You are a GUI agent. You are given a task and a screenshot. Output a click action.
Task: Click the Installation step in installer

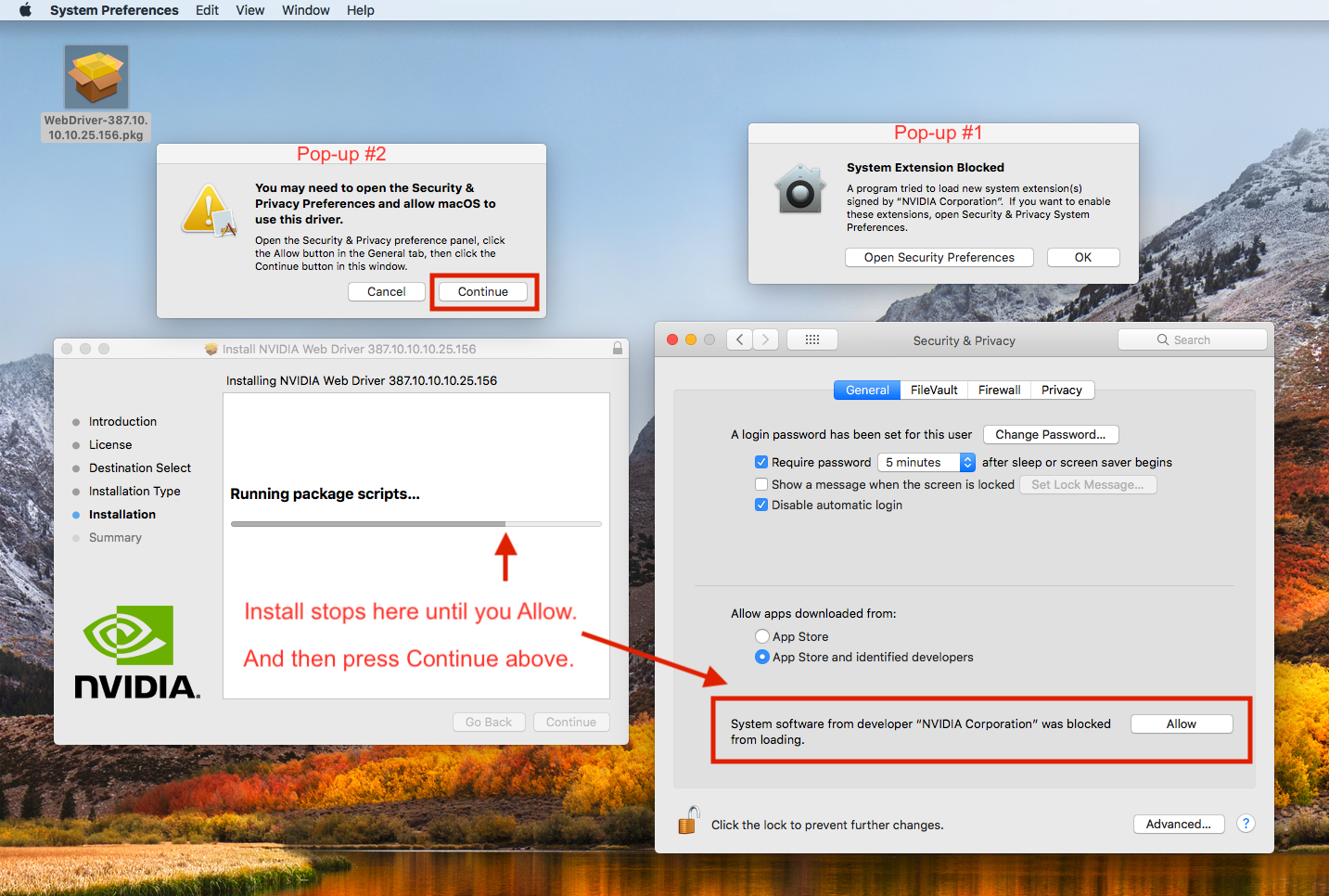[x=122, y=514]
